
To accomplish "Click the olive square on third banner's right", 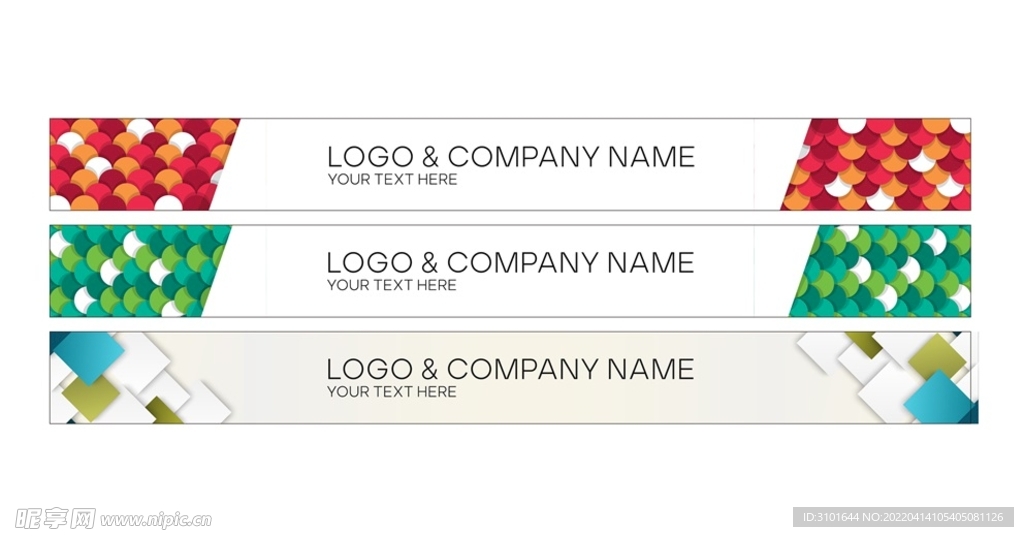I will (x=937, y=356).
